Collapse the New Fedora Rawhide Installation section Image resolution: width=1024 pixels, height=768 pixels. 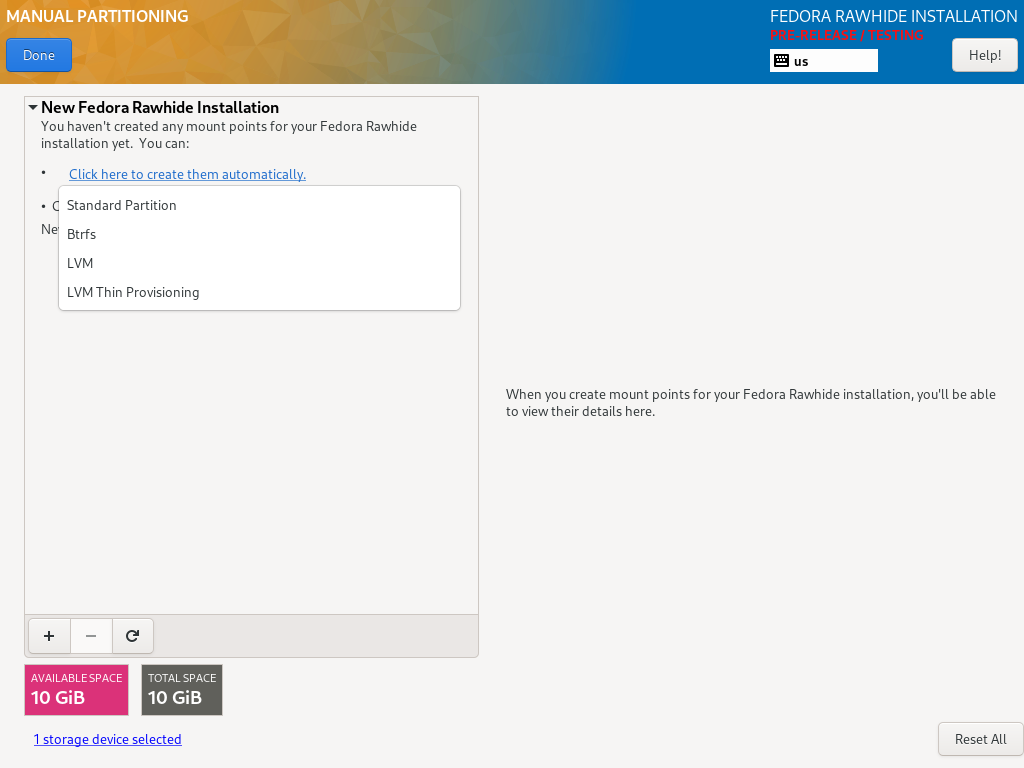[33, 108]
